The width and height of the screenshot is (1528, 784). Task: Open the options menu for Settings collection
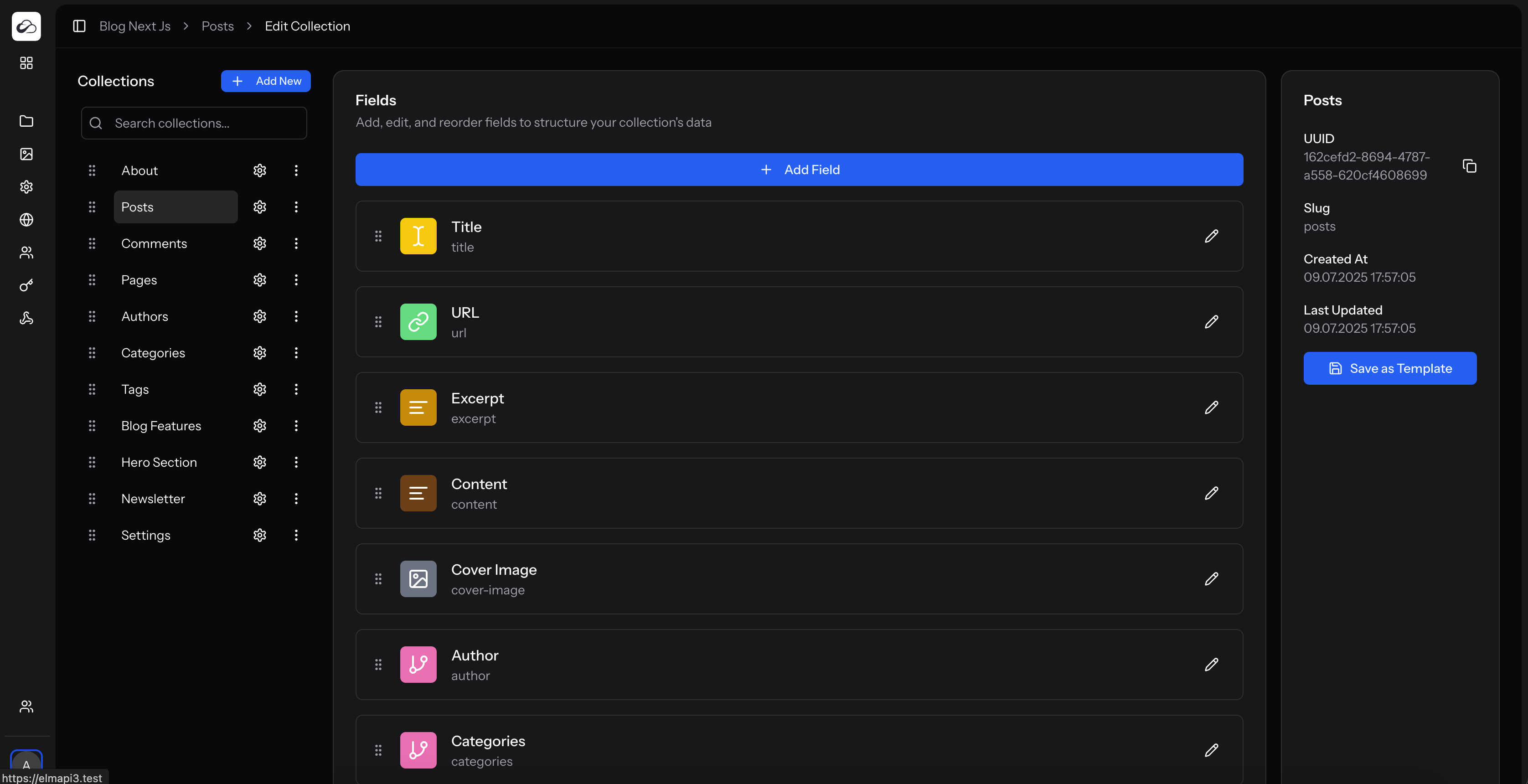pos(296,535)
